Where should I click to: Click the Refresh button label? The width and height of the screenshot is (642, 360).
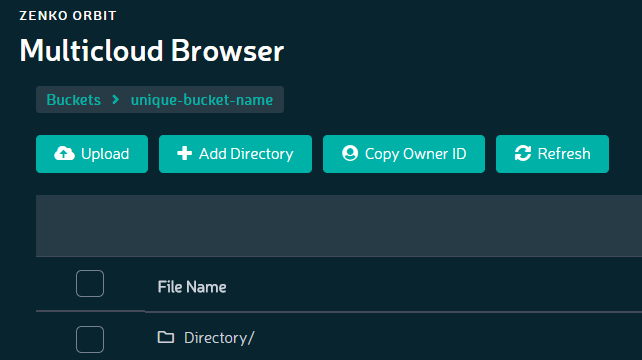(564, 154)
